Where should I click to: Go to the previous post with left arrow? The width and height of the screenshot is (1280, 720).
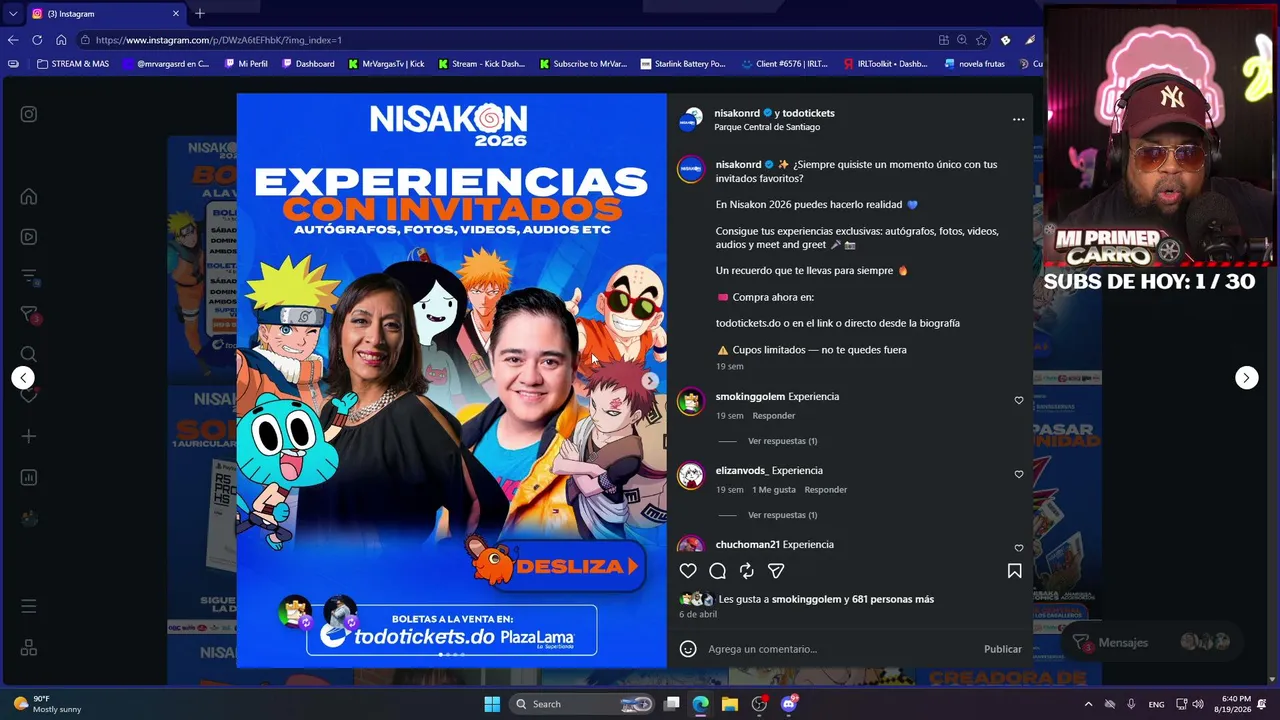[x=23, y=377]
